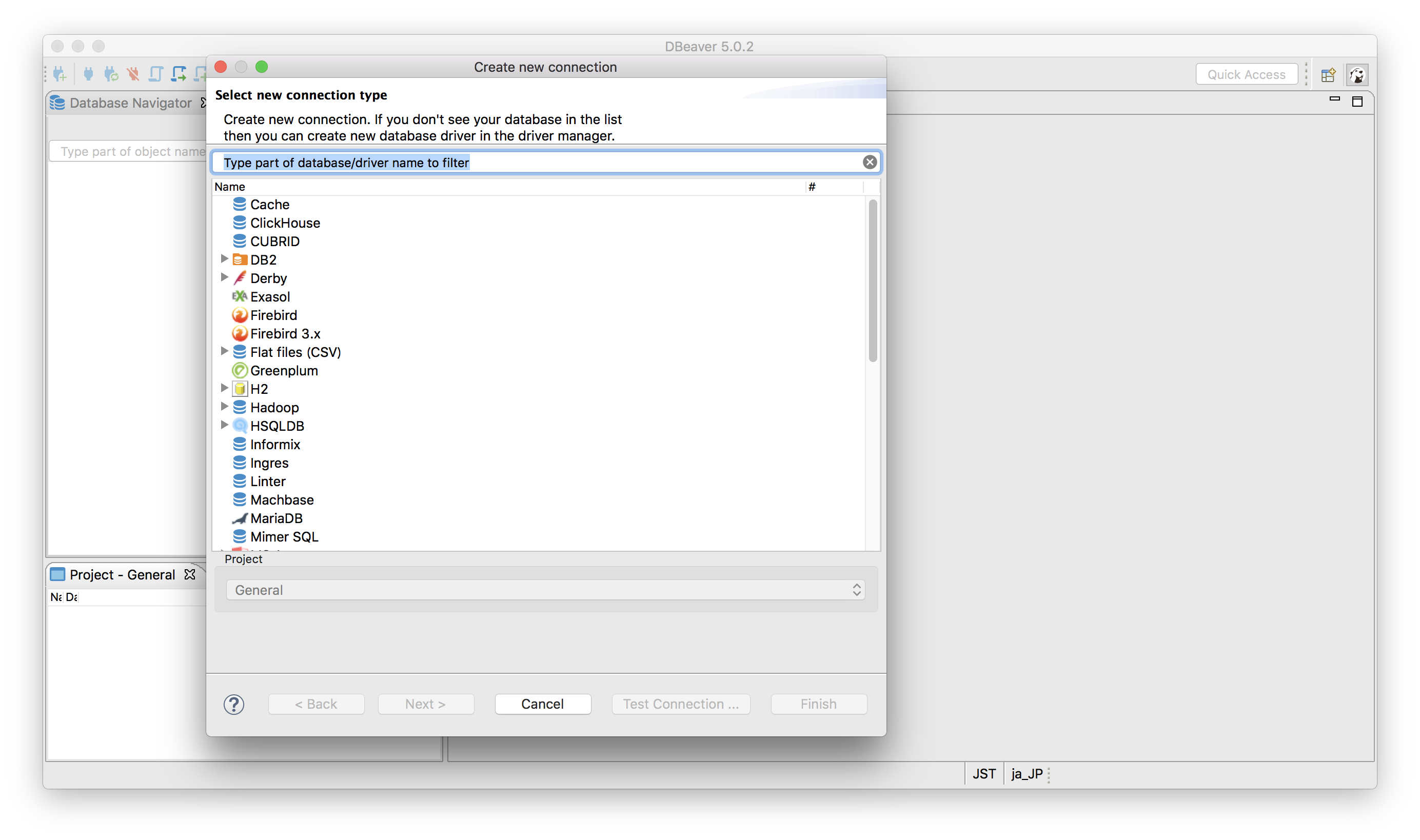
Task: Click the Name column header in driver list
Action: (508, 187)
